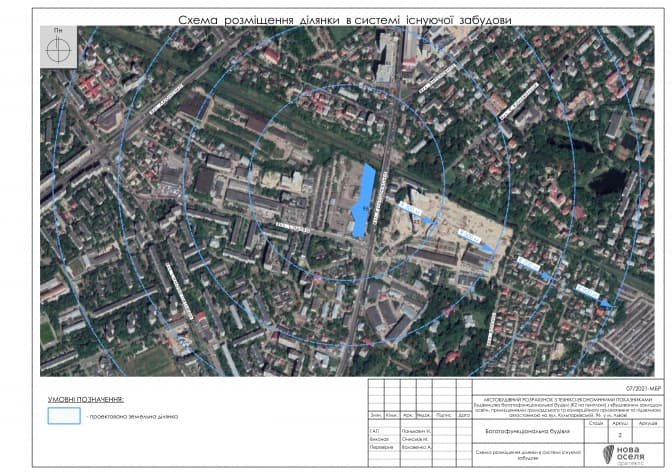This screenshot has height=475, width=672.
Task: Click the document code '07/2021-МБР'
Action: [x=643, y=389]
